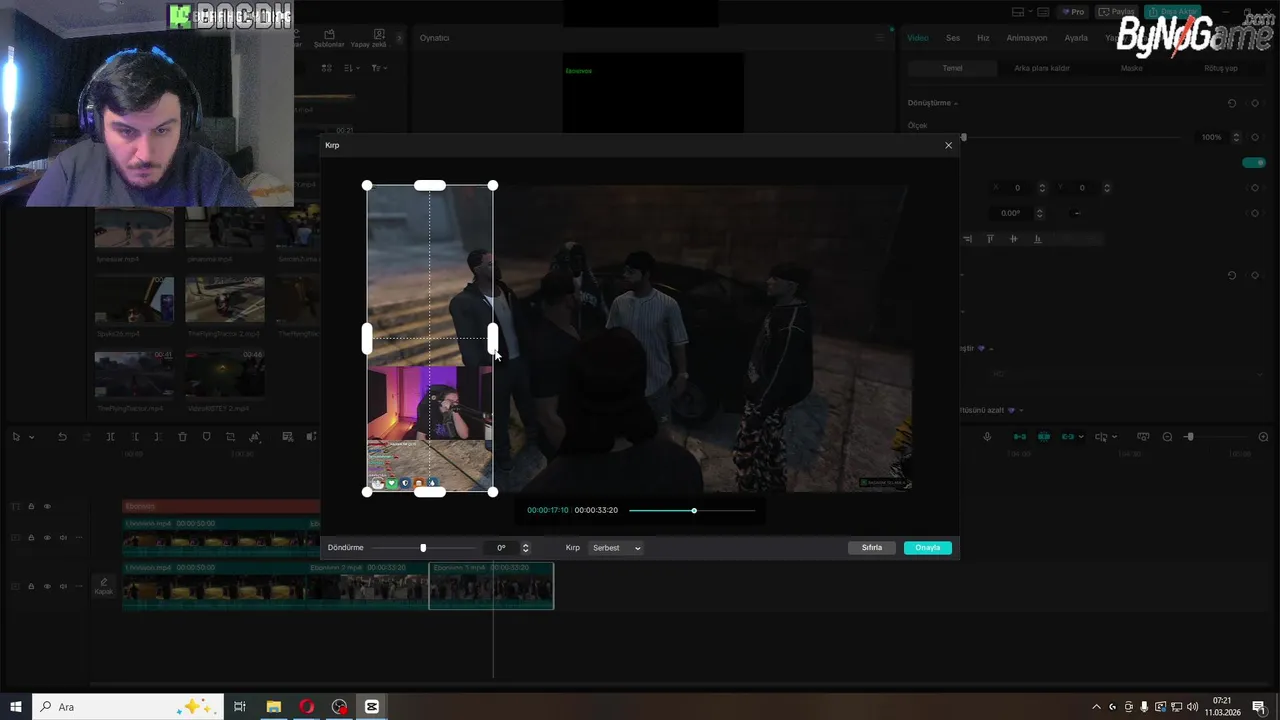This screenshot has width=1280, height=720.
Task: Click the preview axis cursor icon
Action: click(1101, 437)
